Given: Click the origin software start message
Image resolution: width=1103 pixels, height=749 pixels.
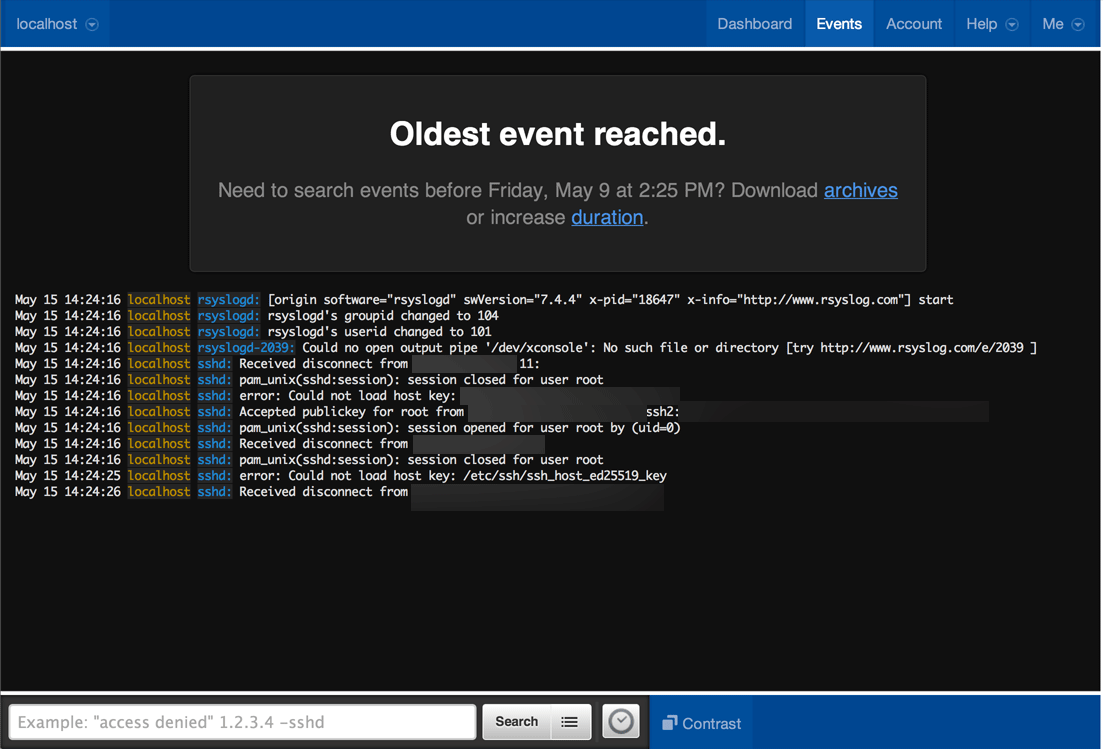Looking at the screenshot, I should click(x=610, y=300).
